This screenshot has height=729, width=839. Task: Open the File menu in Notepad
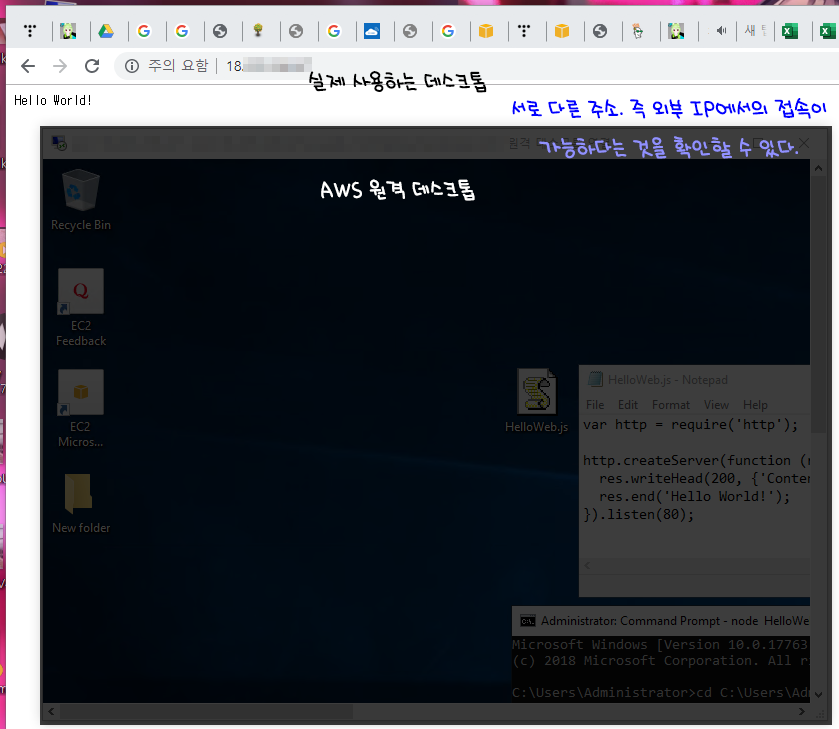[595, 405]
